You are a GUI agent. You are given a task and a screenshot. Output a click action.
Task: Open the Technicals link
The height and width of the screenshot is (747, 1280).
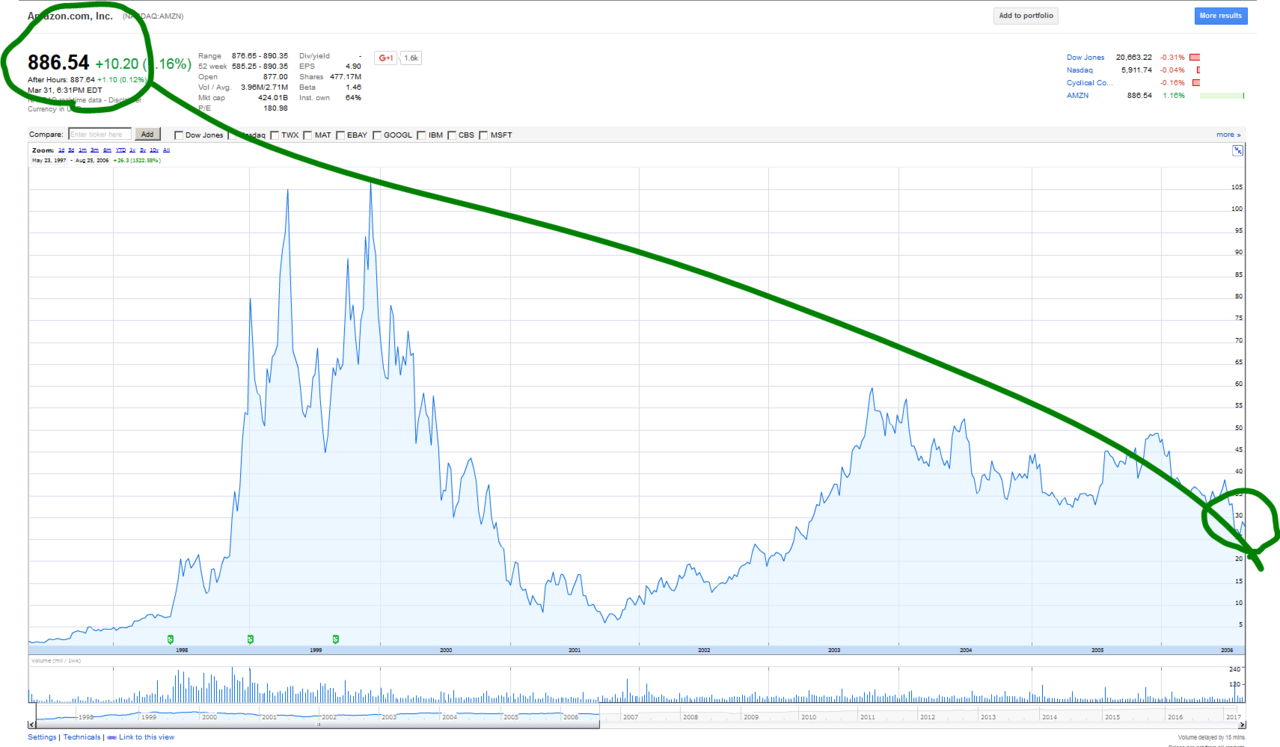coord(82,737)
